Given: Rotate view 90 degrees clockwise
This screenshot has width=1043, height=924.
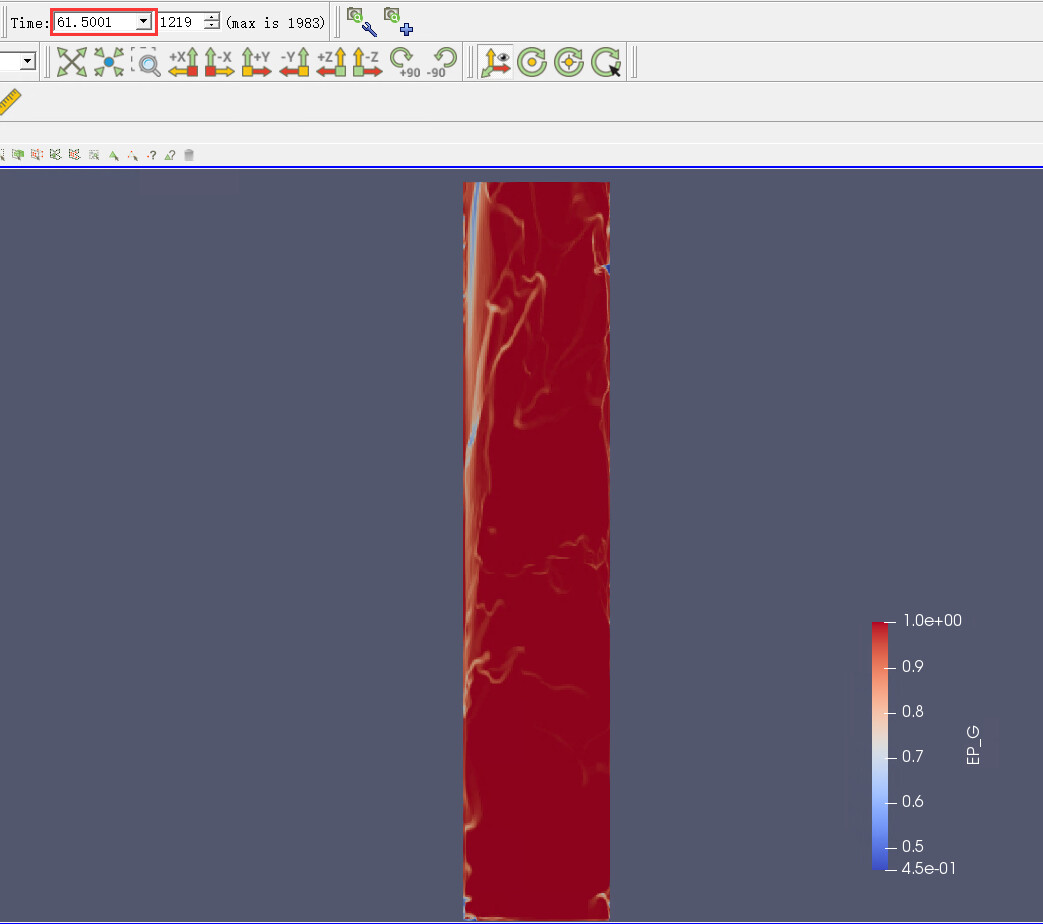Looking at the screenshot, I should point(404,62).
